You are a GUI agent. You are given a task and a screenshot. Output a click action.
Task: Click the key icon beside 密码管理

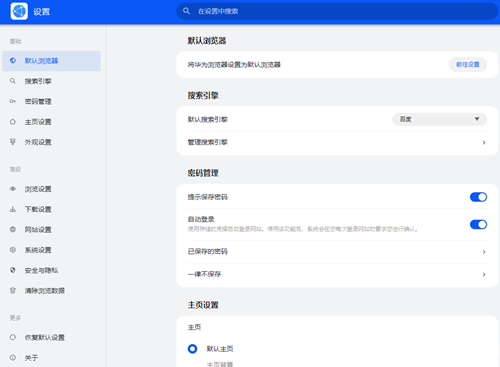point(13,101)
